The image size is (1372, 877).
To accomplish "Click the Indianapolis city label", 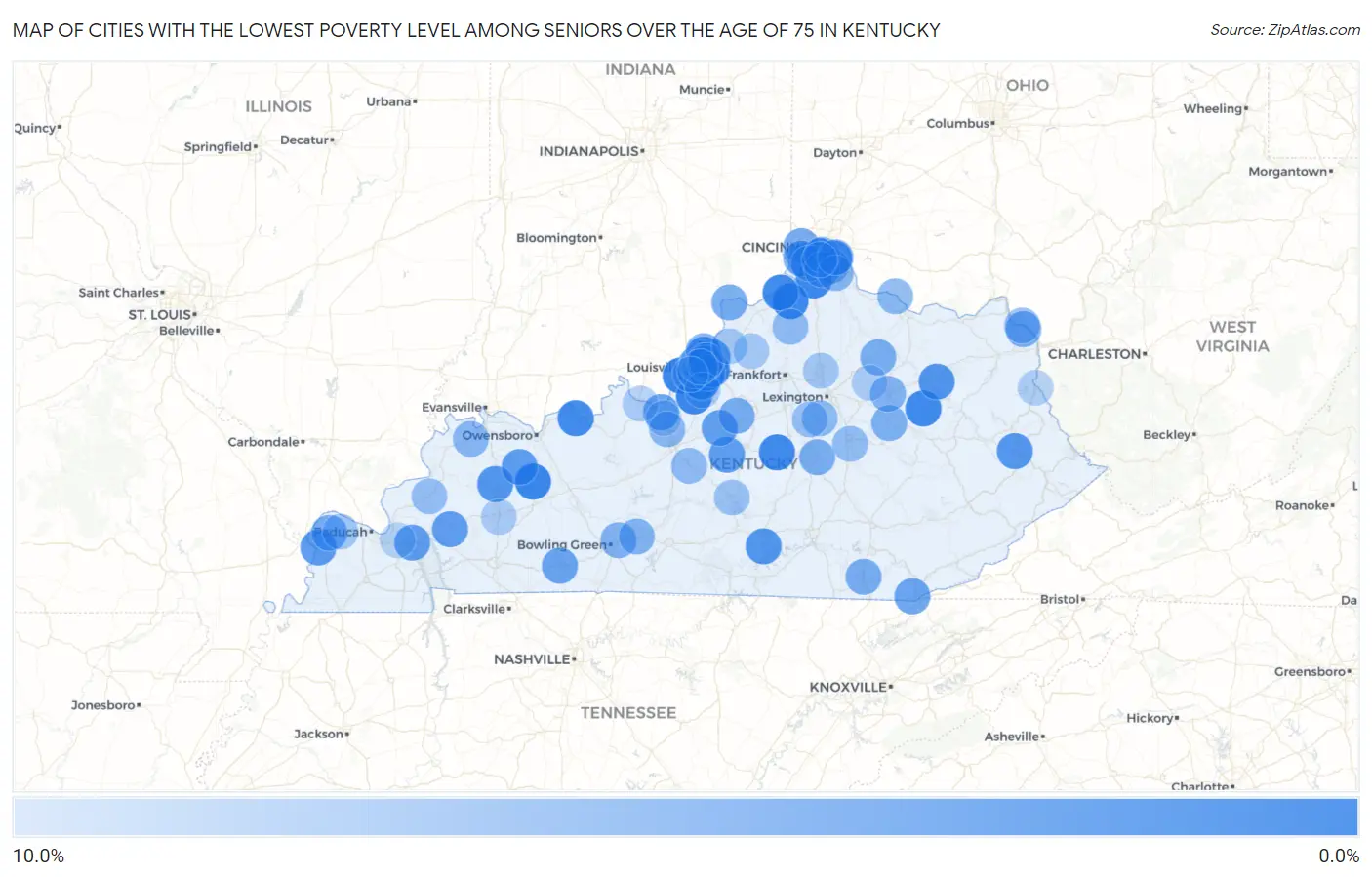I will (x=590, y=151).
